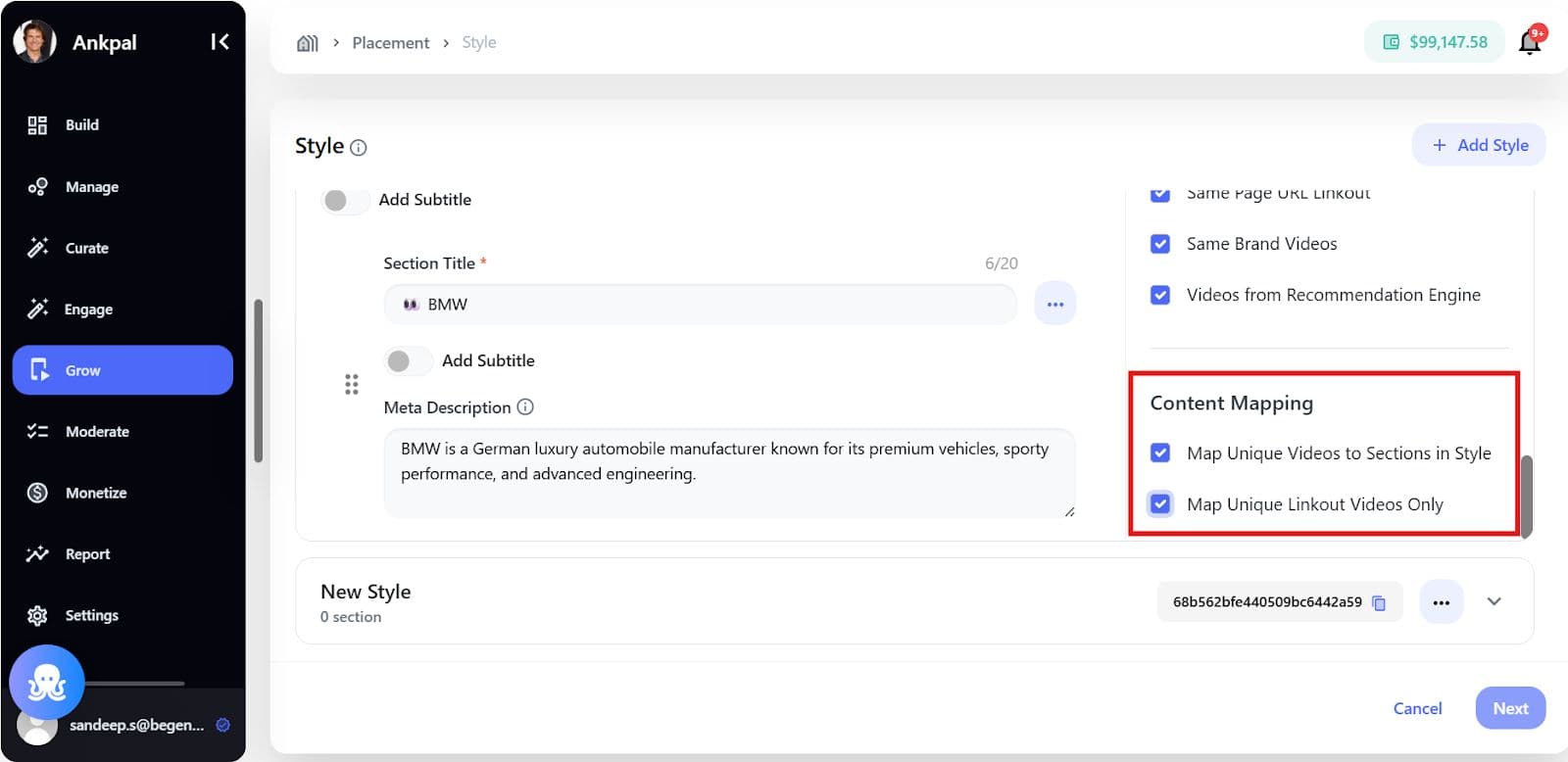Go to Monetize in sidebar
Image resolution: width=1568 pixels, height=762 pixels.
pos(95,493)
